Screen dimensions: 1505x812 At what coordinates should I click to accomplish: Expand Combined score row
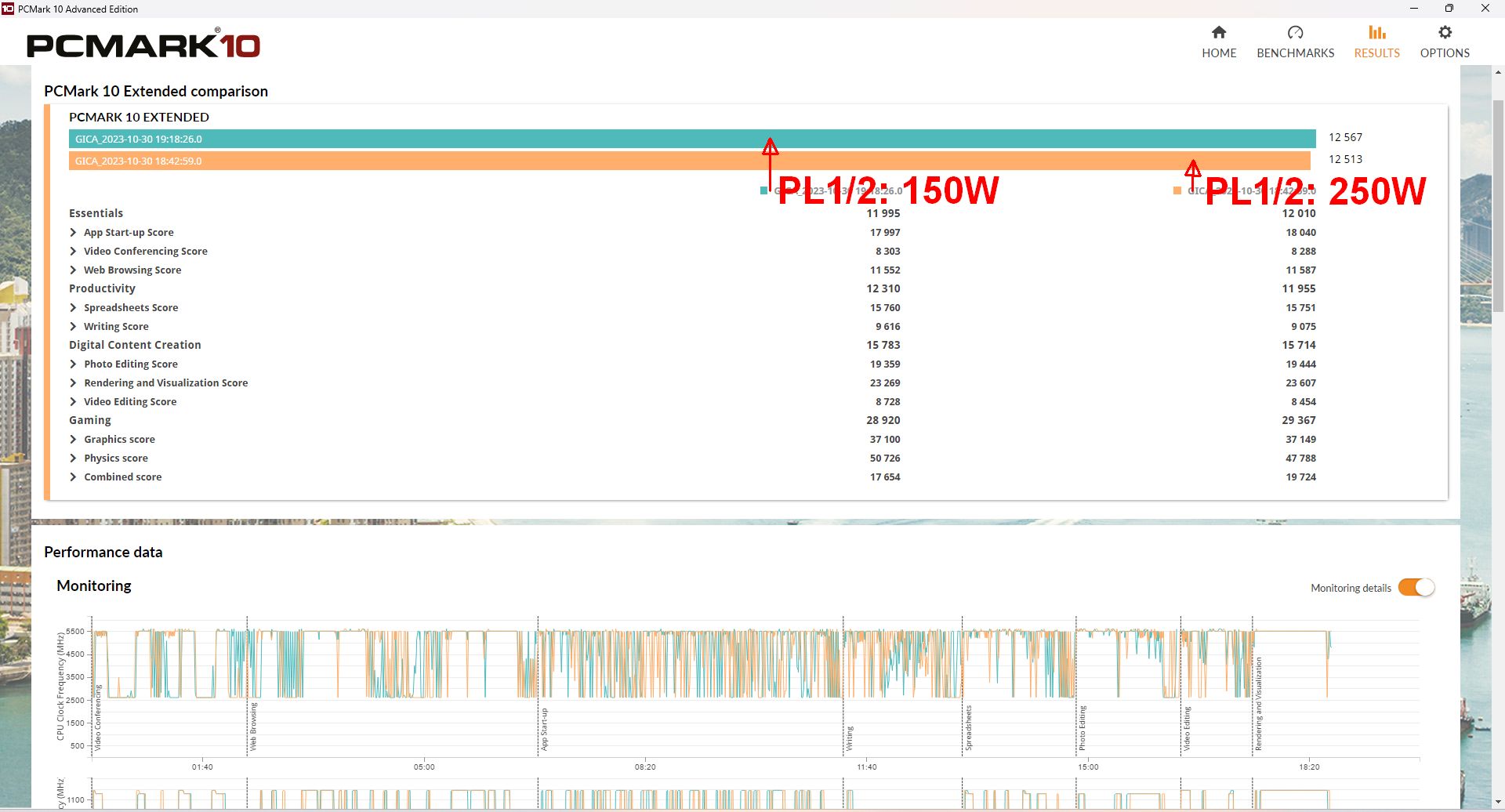(73, 477)
